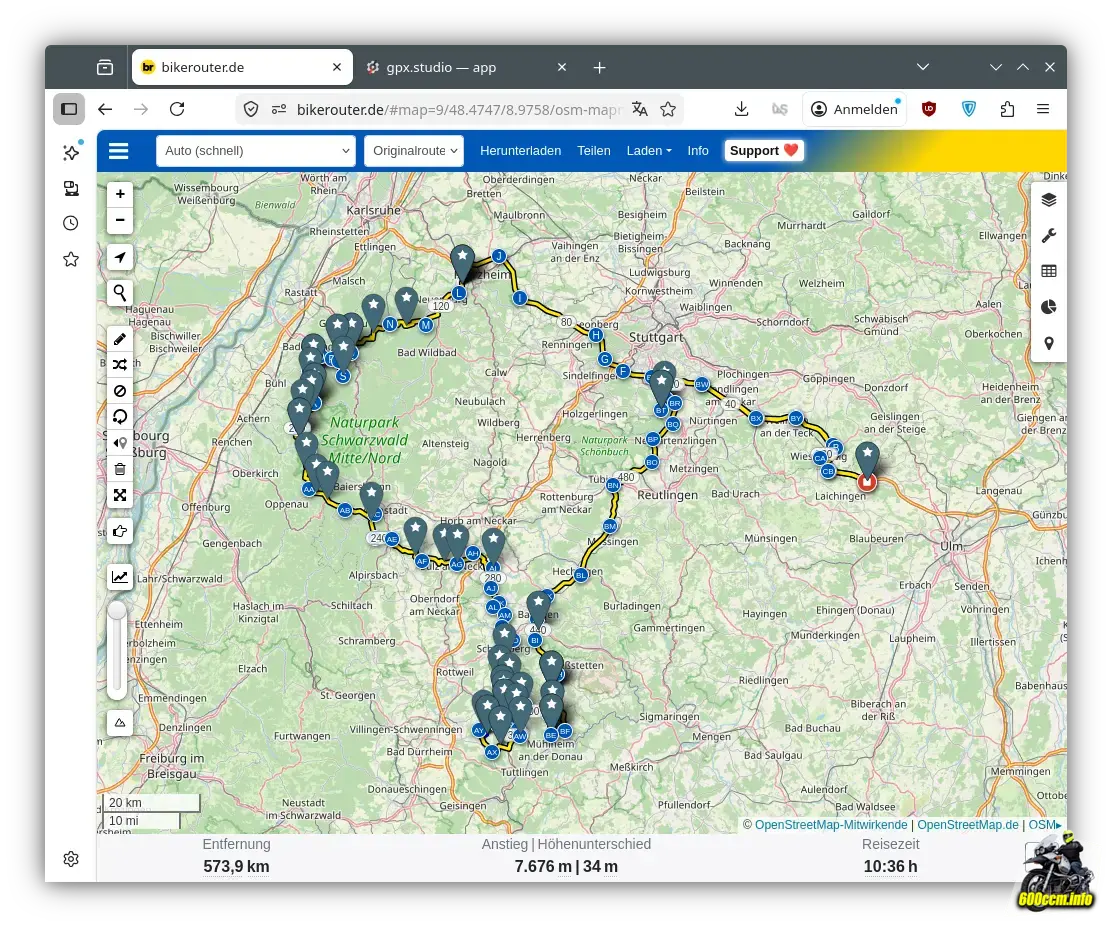
Task: Open the 'Originalroute' dropdown
Action: tap(414, 151)
